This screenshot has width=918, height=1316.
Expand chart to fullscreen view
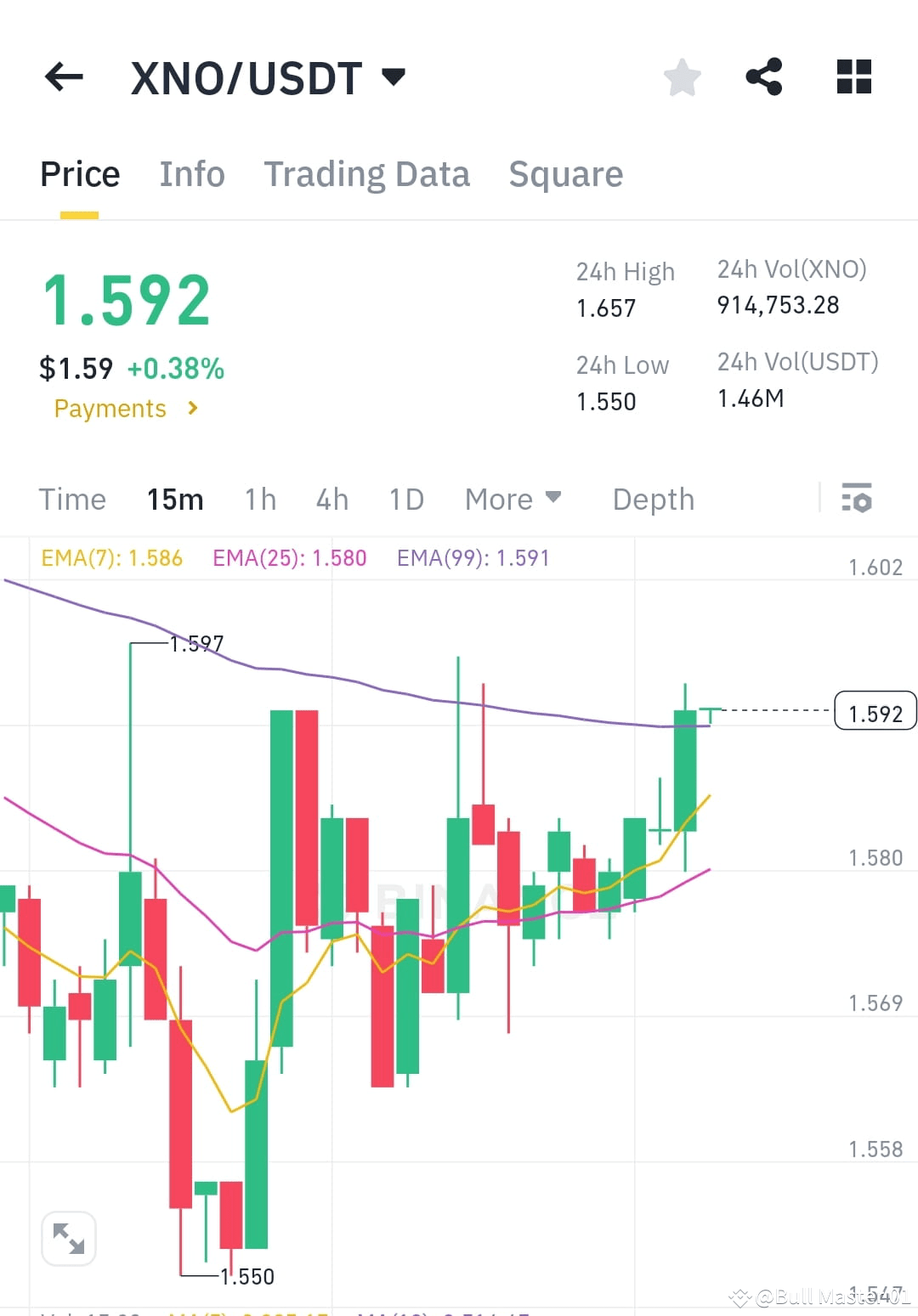coord(68,1239)
